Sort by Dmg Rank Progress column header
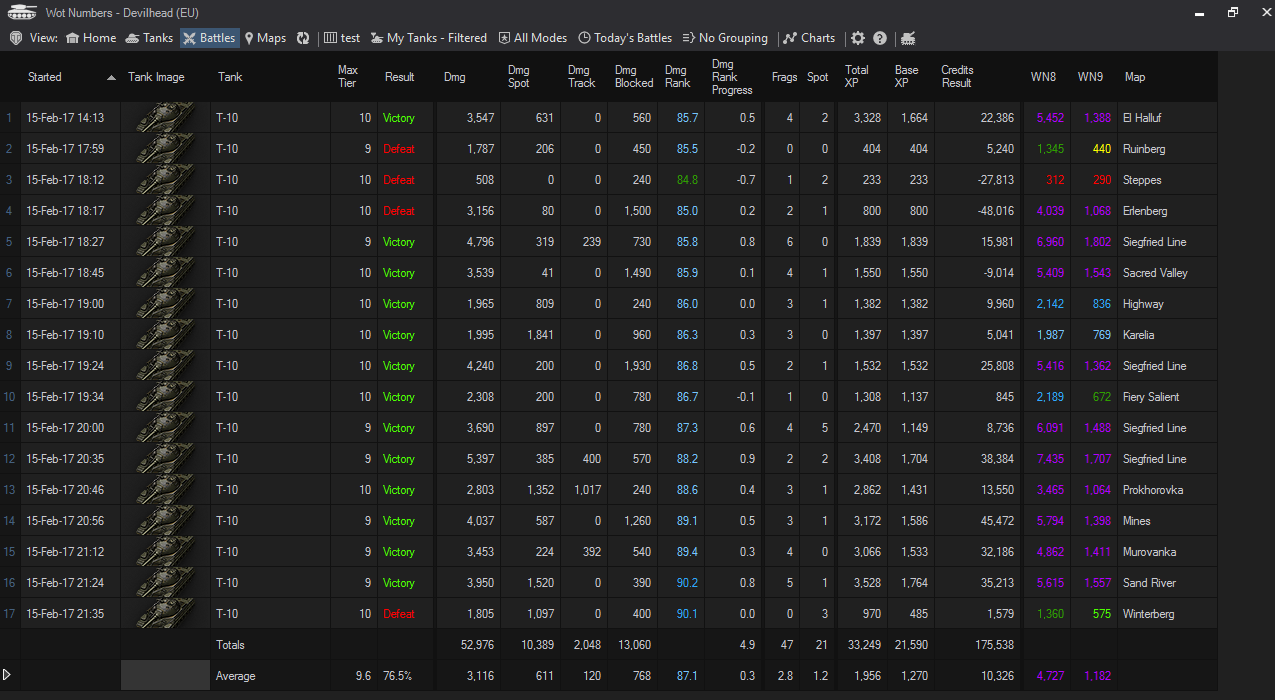 [x=734, y=77]
